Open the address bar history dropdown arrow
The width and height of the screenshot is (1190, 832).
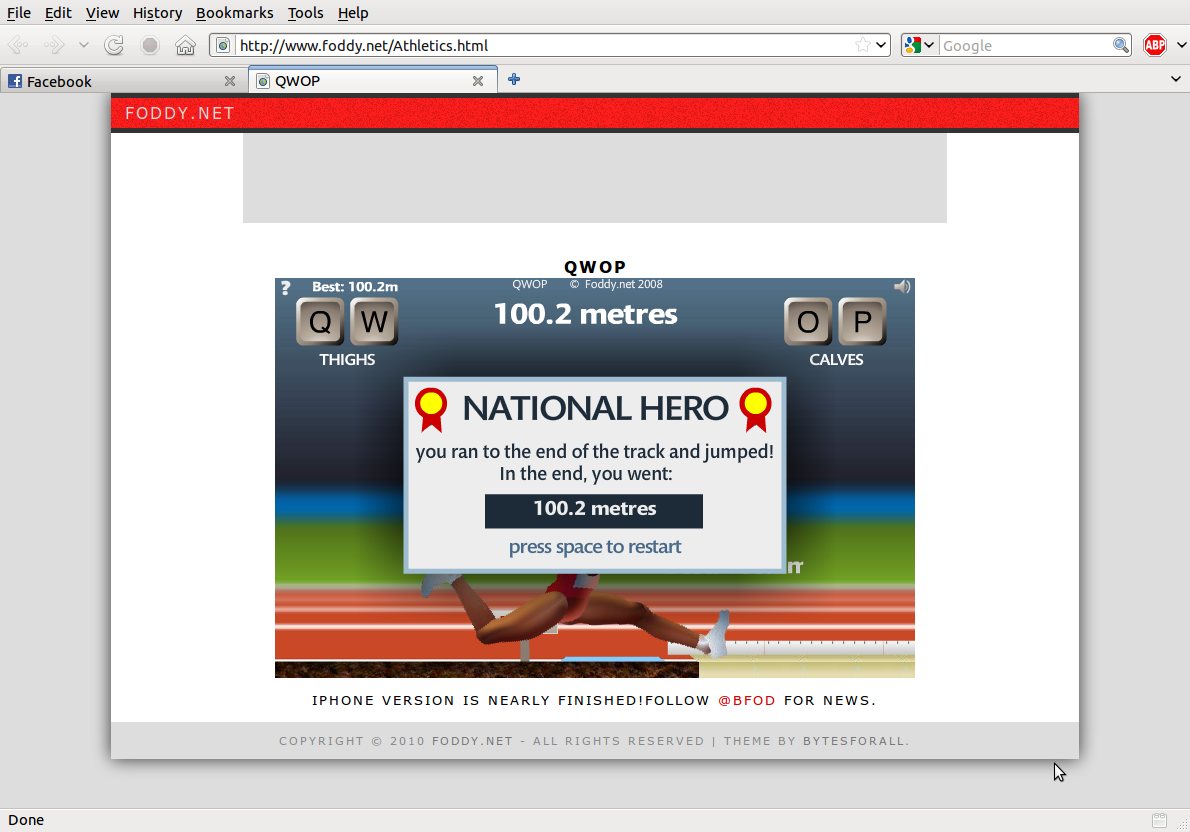pos(881,46)
